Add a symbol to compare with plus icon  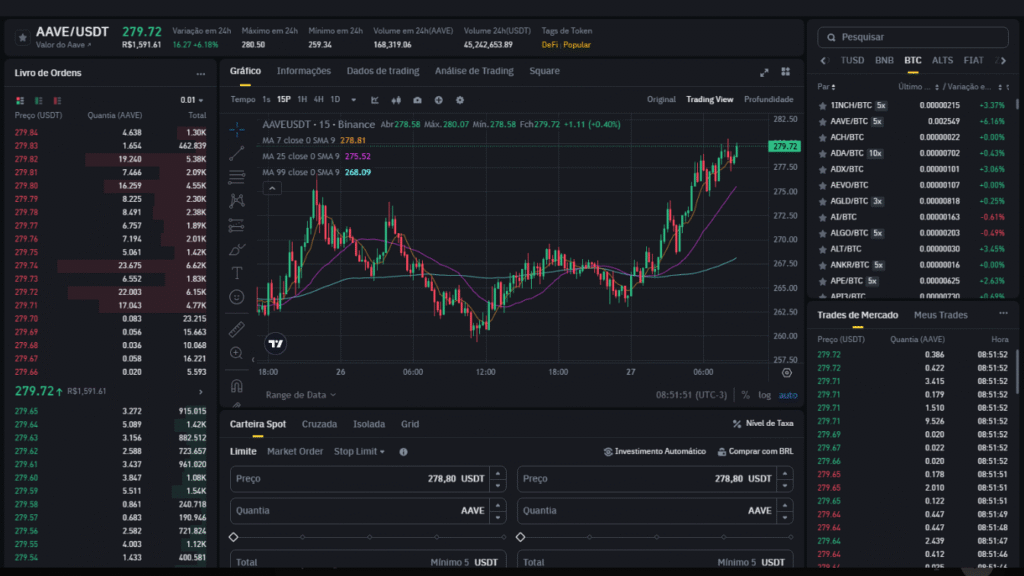click(x=438, y=100)
